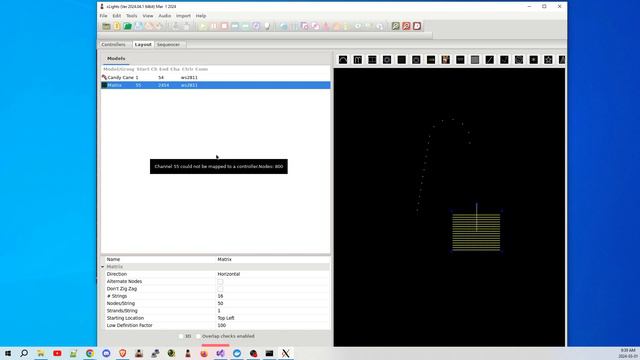Collapse the Matrix properties section
Screen dimensions: 640x360
click(x=103, y=267)
